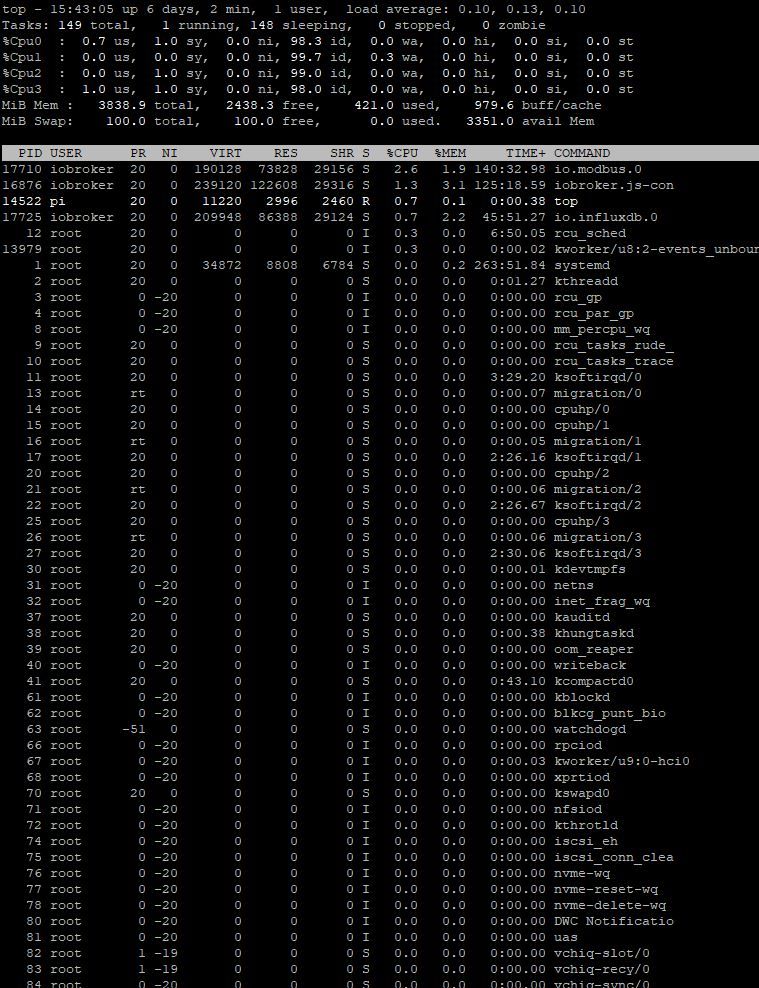Click the 'oom_reaper' process name
759x988 pixels.
tap(594, 649)
